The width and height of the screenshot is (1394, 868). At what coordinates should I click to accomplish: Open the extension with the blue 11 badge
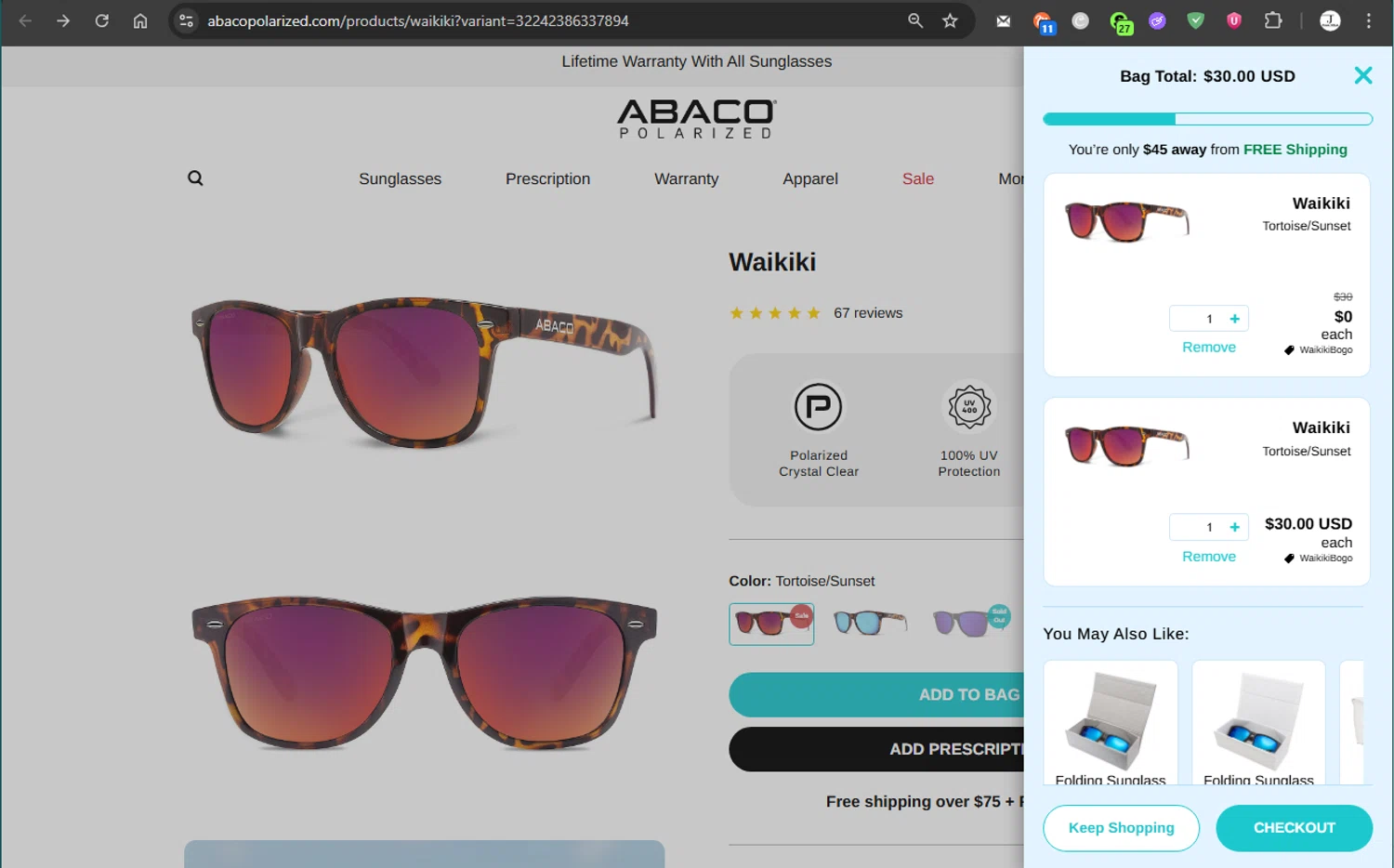click(1043, 22)
